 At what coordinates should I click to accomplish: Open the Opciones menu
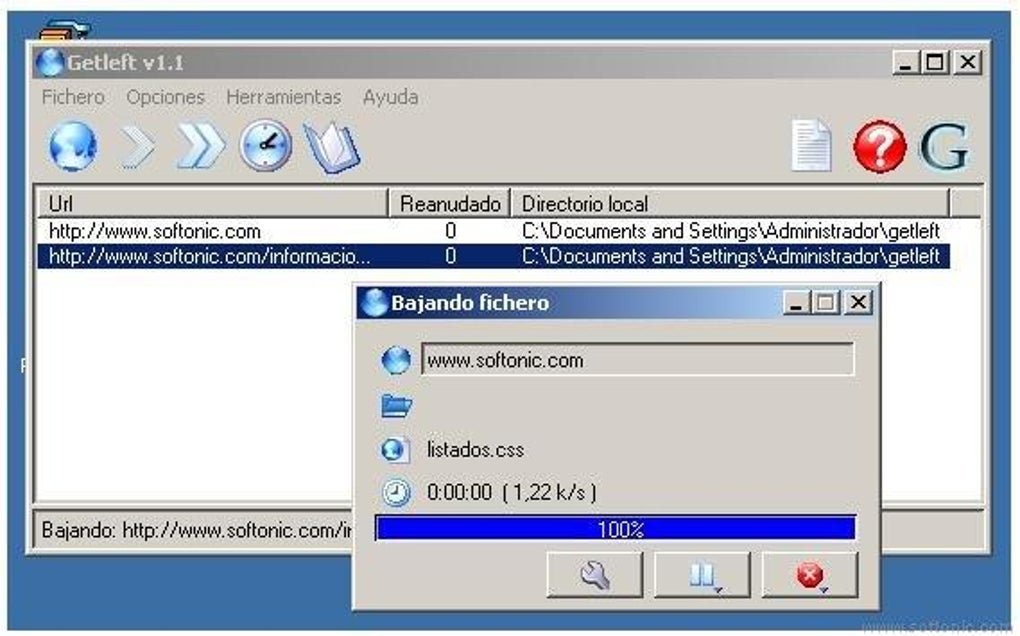point(165,97)
